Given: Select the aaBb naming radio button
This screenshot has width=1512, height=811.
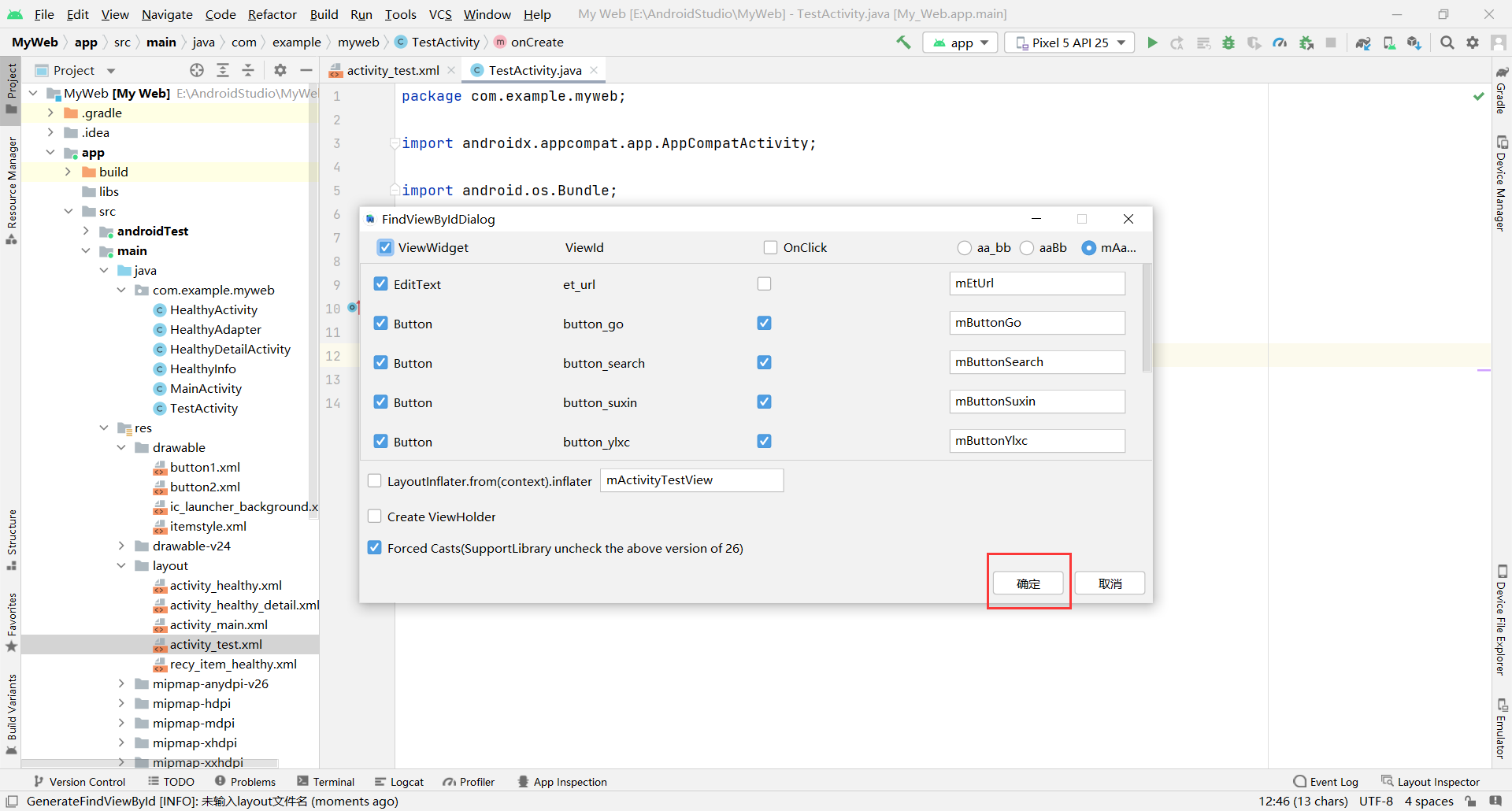Looking at the screenshot, I should tap(1027, 247).
